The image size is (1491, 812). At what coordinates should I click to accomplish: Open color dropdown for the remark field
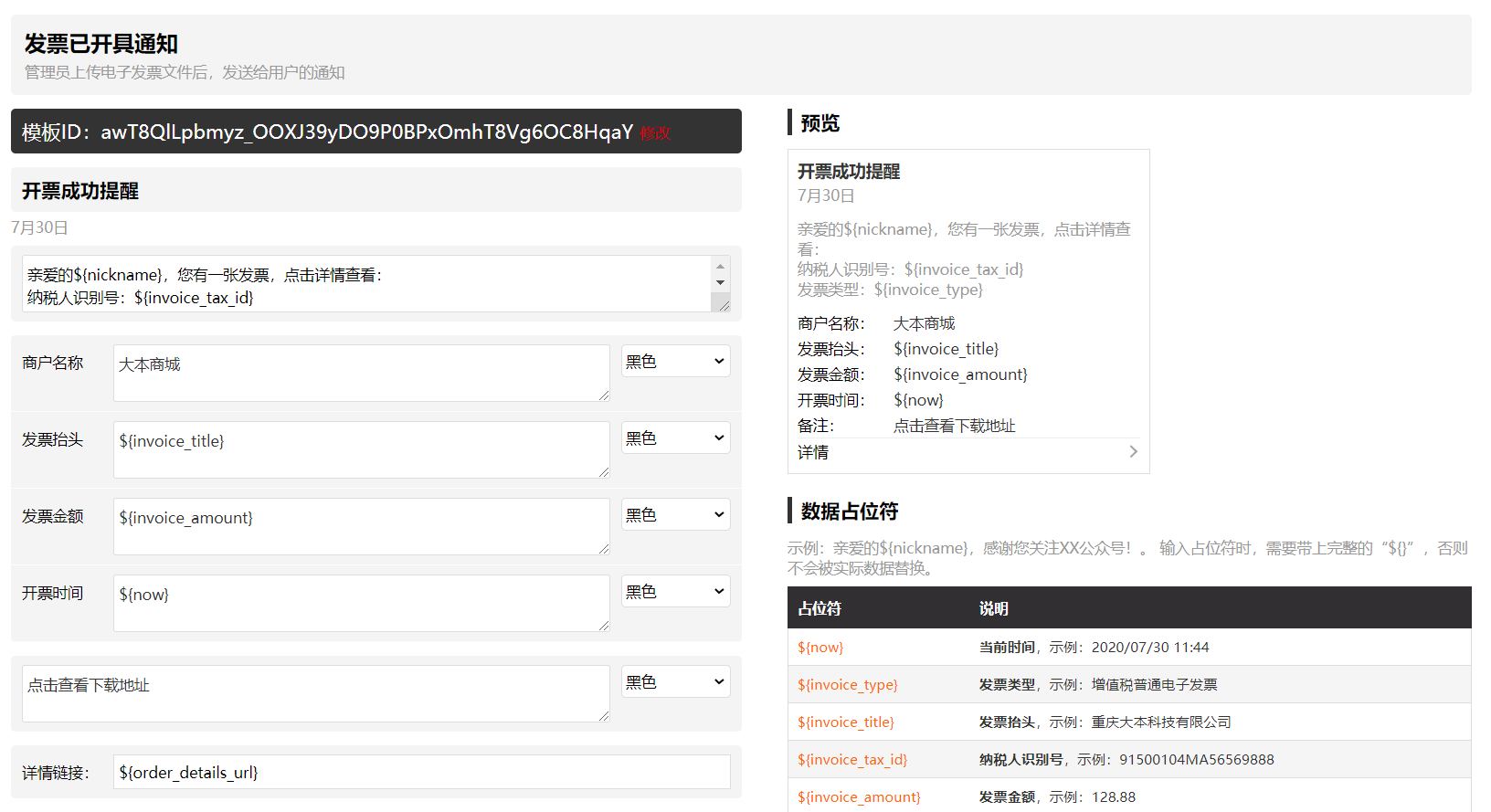coord(675,682)
